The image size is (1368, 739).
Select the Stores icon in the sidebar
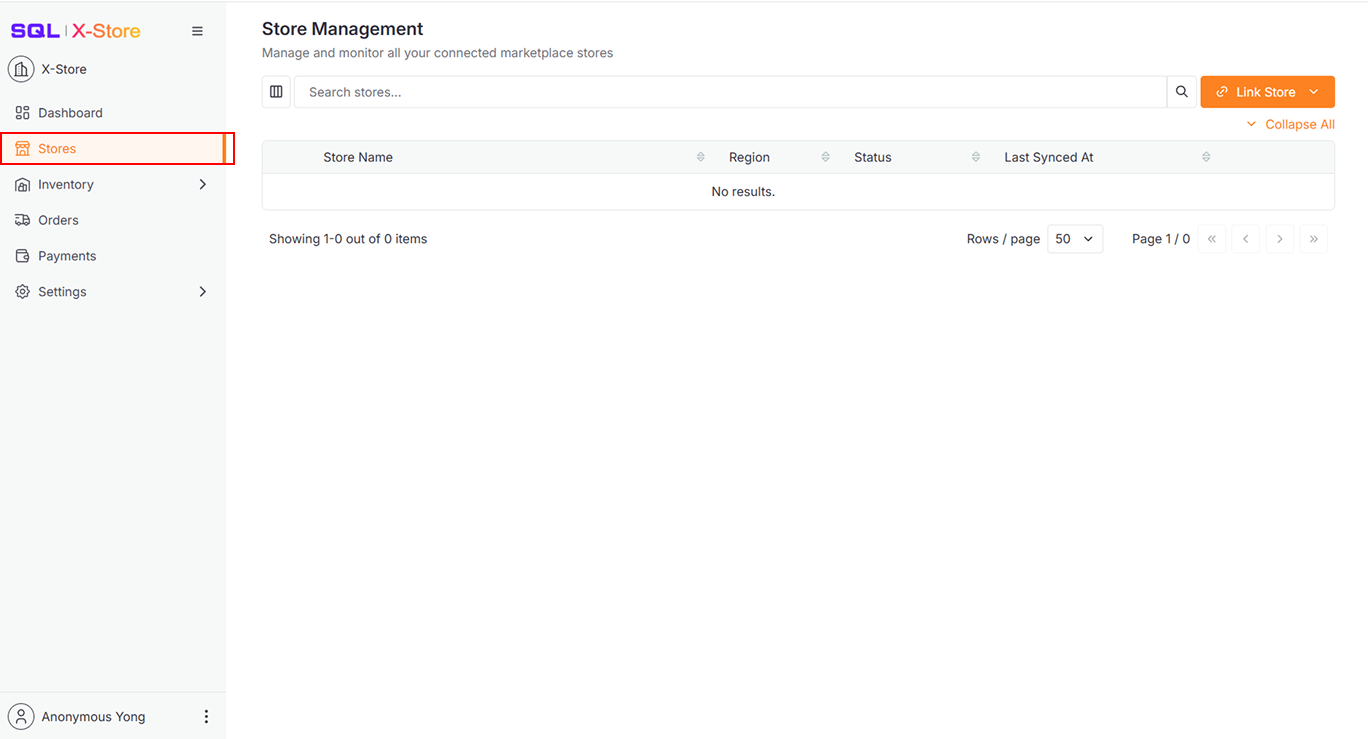pyautogui.click(x=22, y=148)
